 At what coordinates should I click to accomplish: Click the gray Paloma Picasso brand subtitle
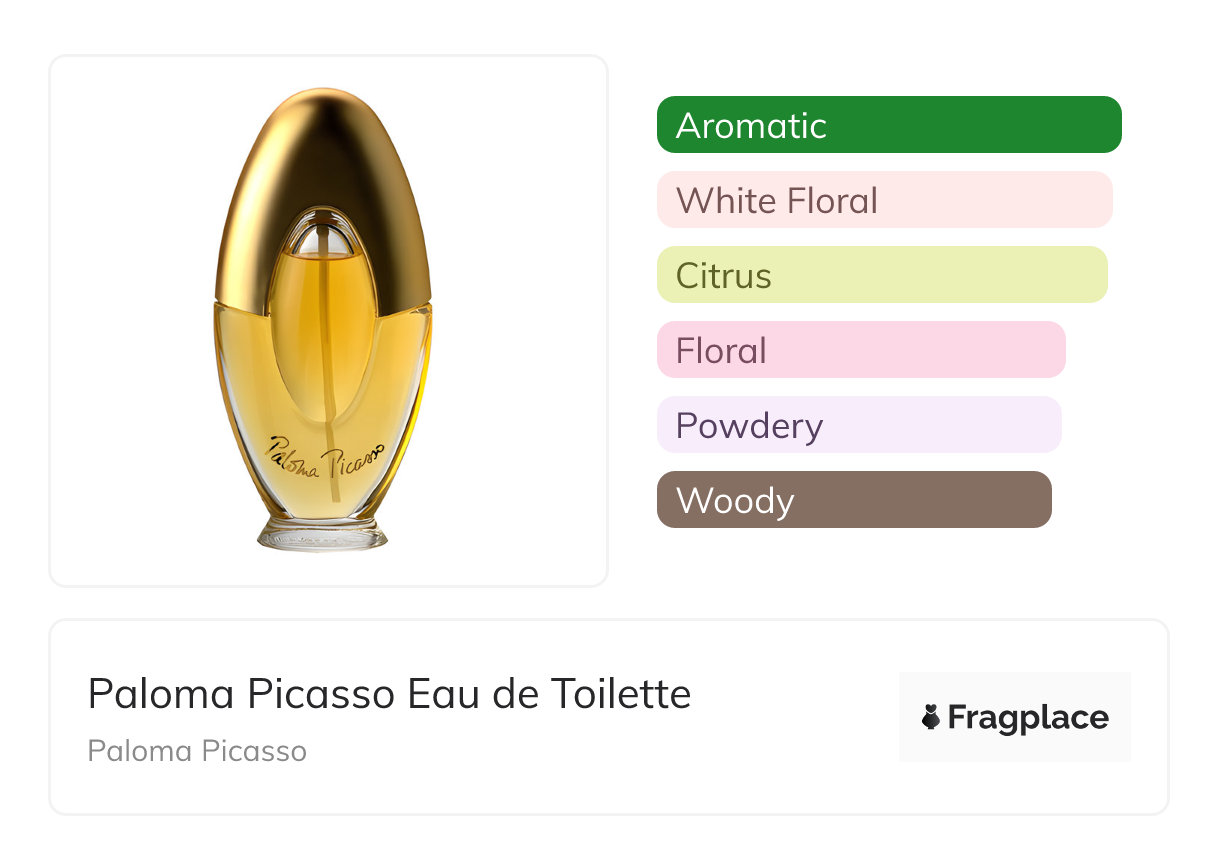coord(197,751)
